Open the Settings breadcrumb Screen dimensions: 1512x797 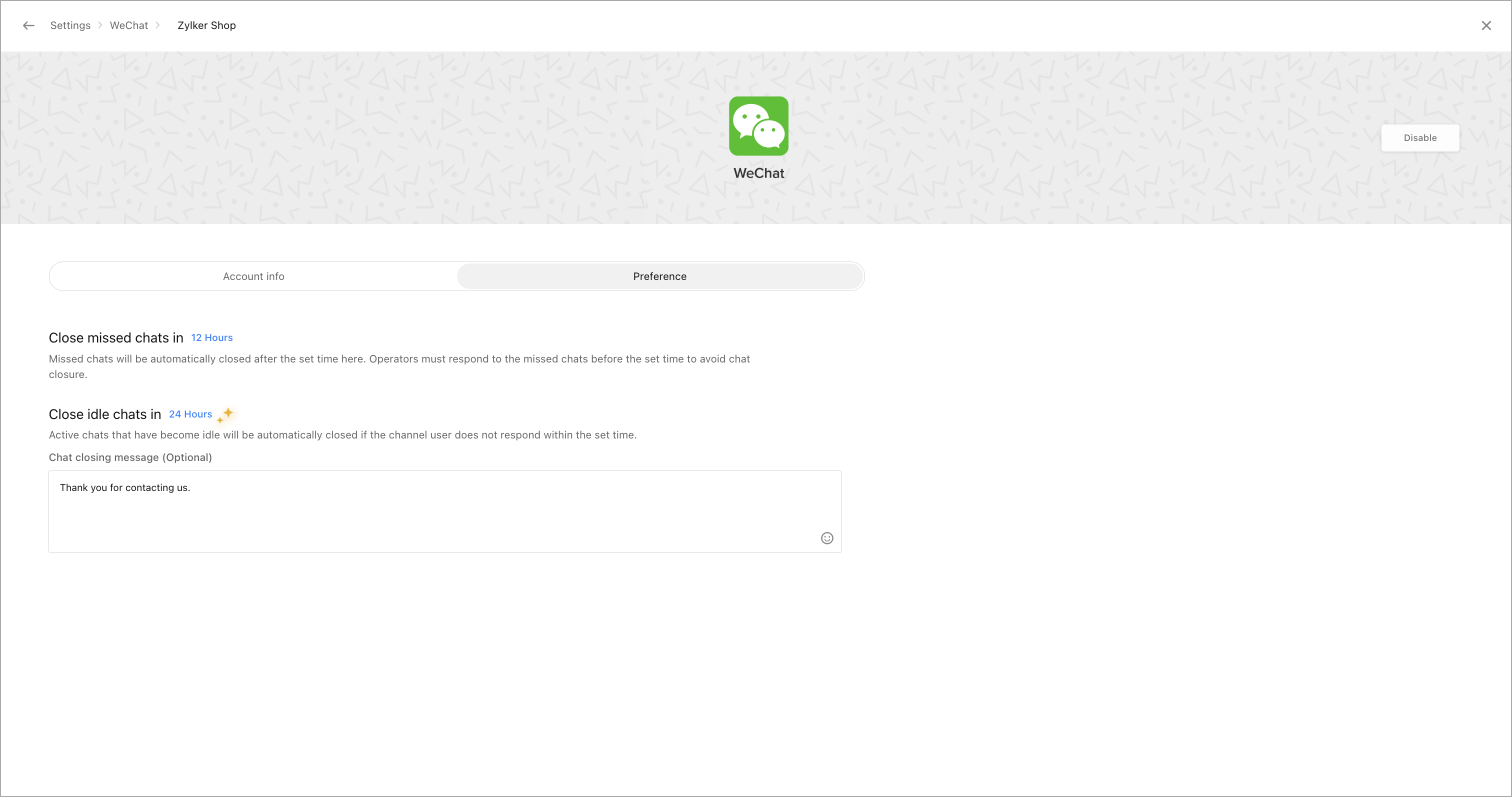pyautogui.click(x=70, y=25)
